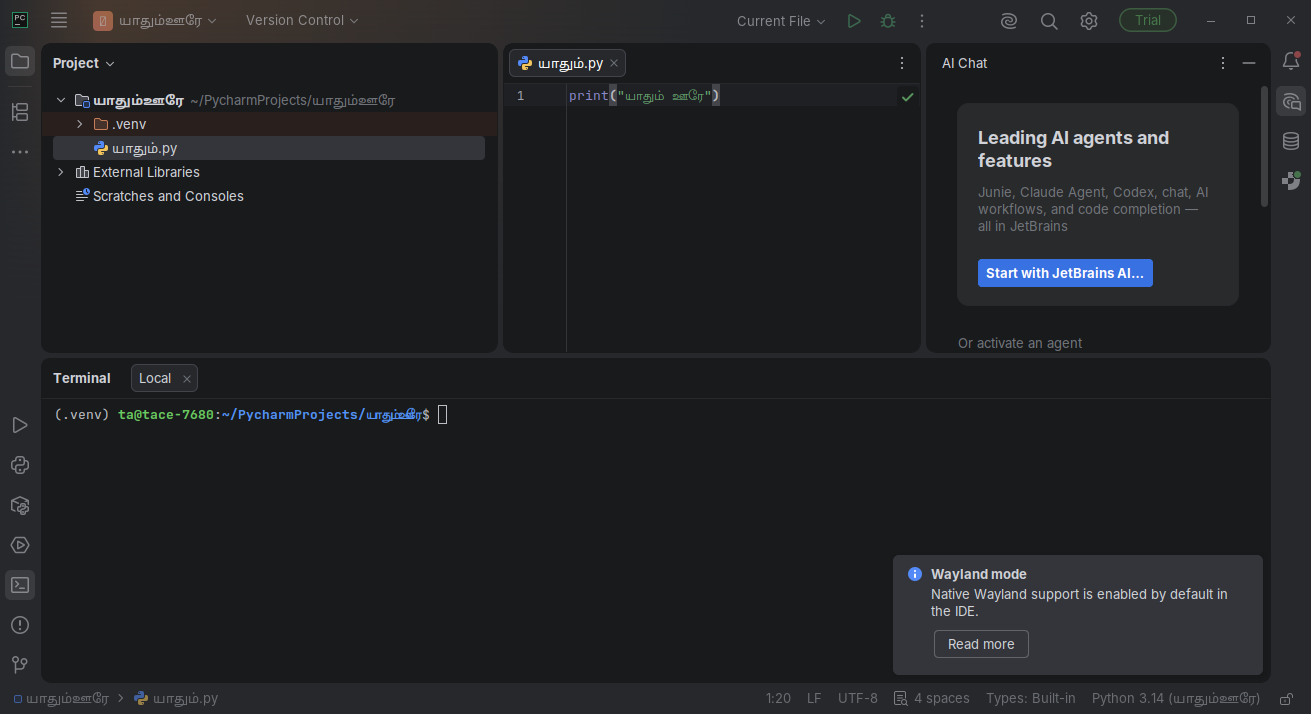1311x714 pixels.
Task: Run the current file with the green play icon
Action: click(853, 21)
